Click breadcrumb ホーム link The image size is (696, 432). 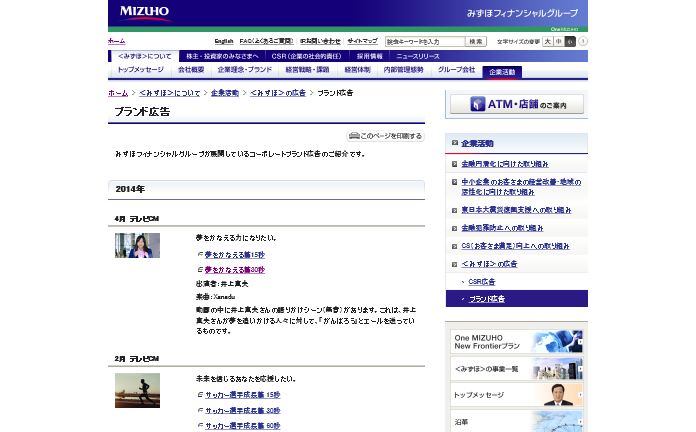pyautogui.click(x=118, y=93)
